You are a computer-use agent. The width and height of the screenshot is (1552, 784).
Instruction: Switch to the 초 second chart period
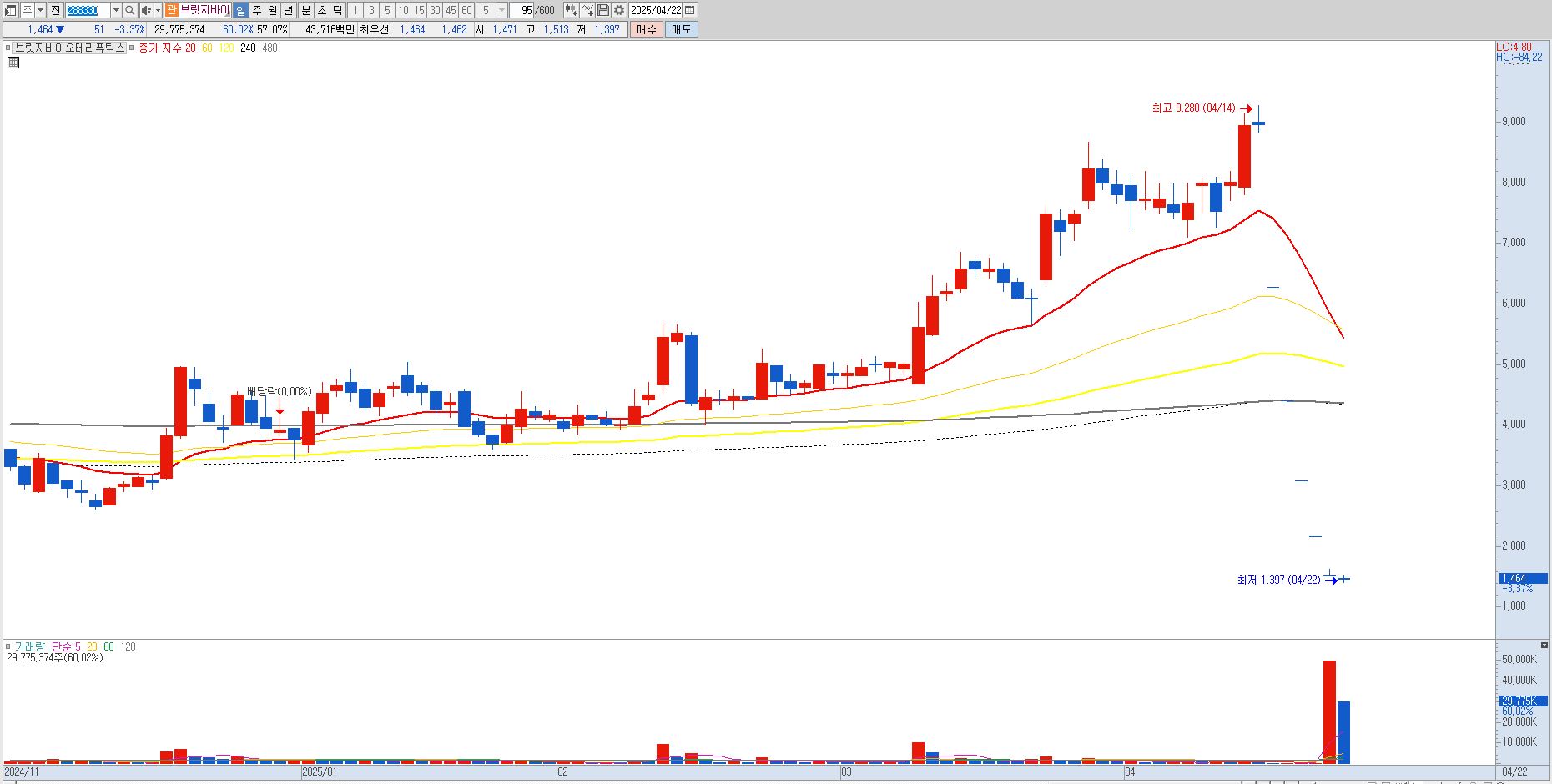point(322,10)
